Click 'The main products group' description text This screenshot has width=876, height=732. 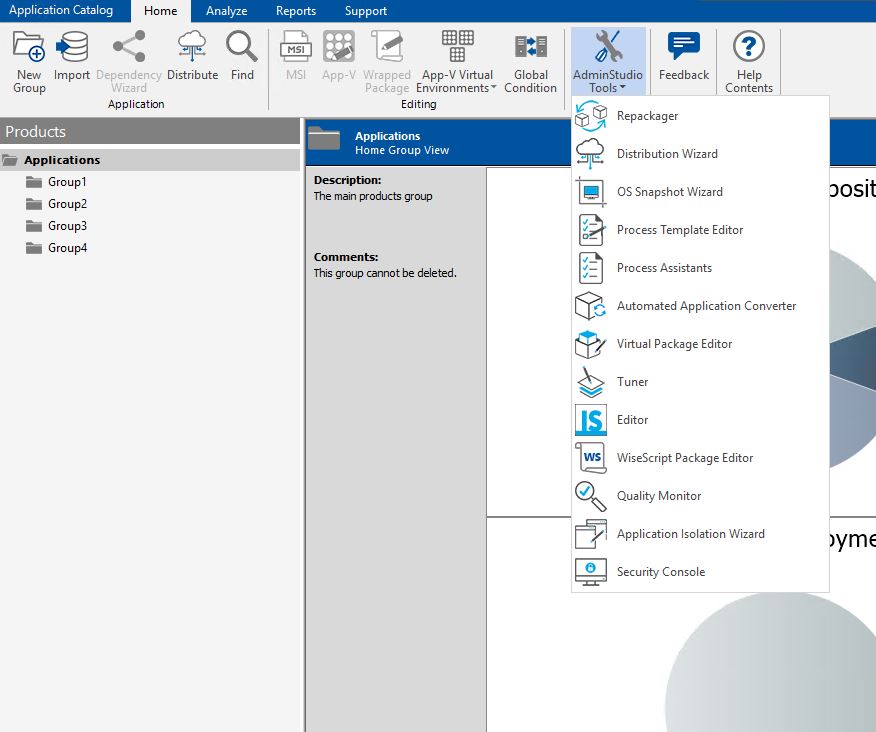(x=373, y=196)
